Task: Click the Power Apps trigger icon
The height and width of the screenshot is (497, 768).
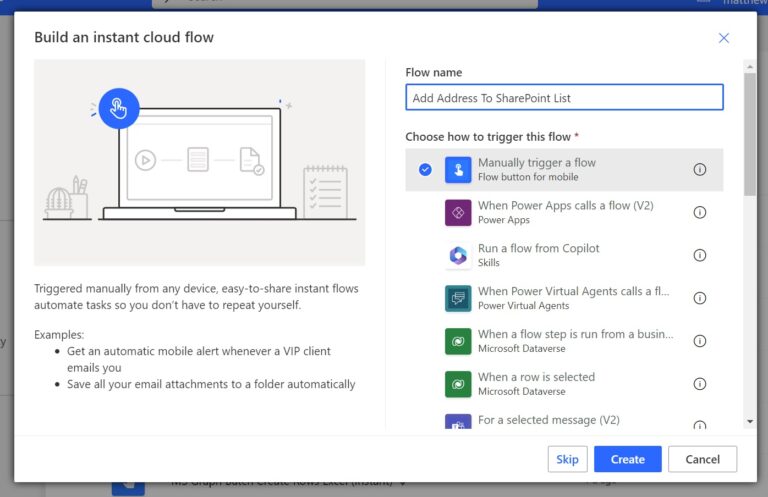Action: (x=458, y=213)
